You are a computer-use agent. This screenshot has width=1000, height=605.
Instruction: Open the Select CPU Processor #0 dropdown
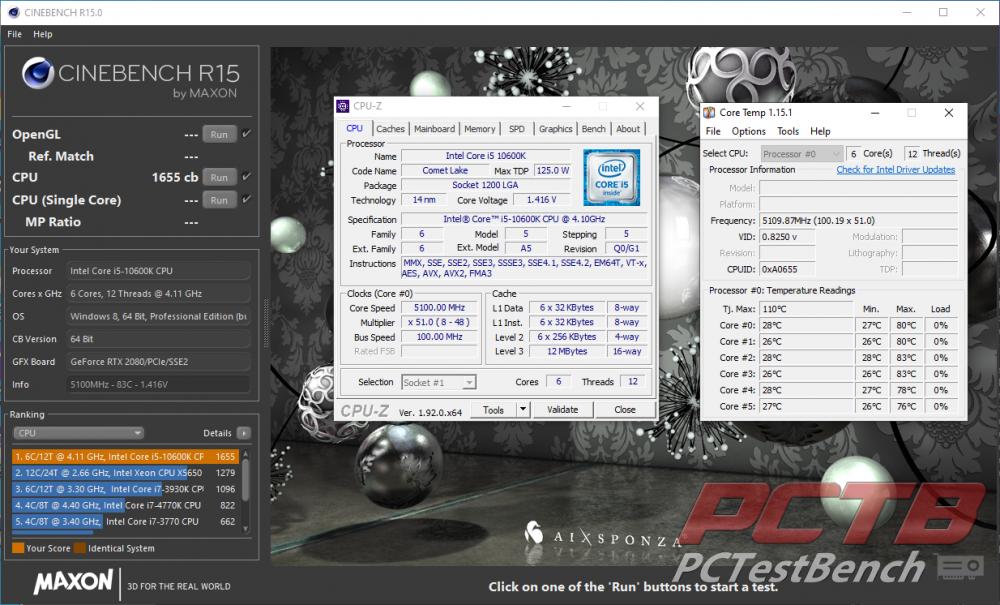[801, 154]
